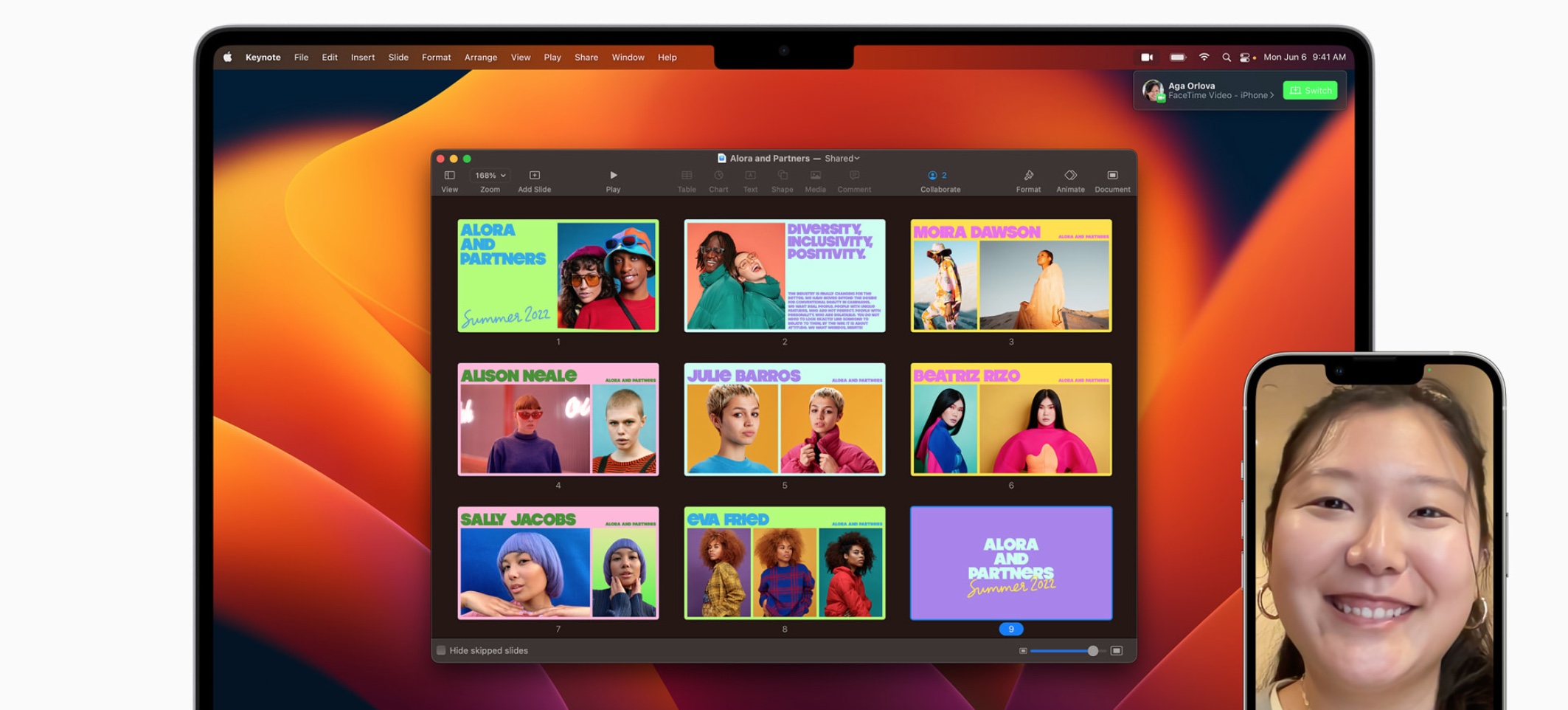This screenshot has width=1568, height=710.
Task: Click the FaceTime camera menu bar icon
Action: (x=1147, y=57)
